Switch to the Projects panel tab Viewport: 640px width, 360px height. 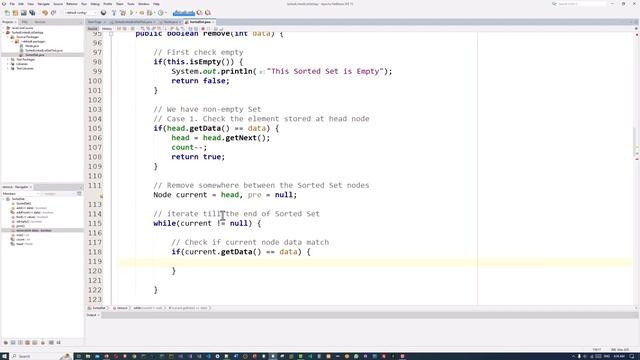click(x=8, y=22)
